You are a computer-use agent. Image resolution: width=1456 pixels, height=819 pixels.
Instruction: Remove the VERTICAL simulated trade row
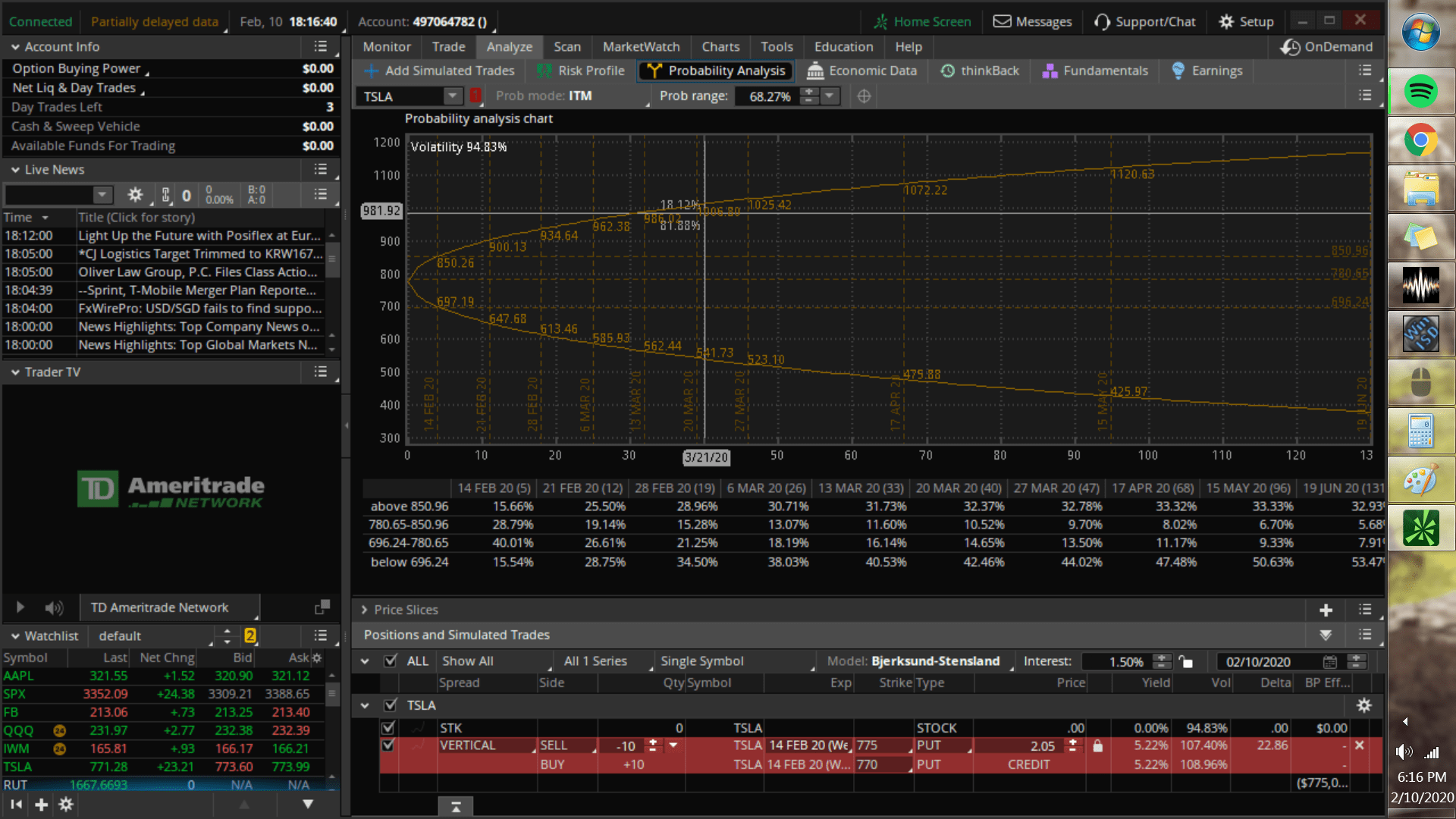tap(1360, 746)
